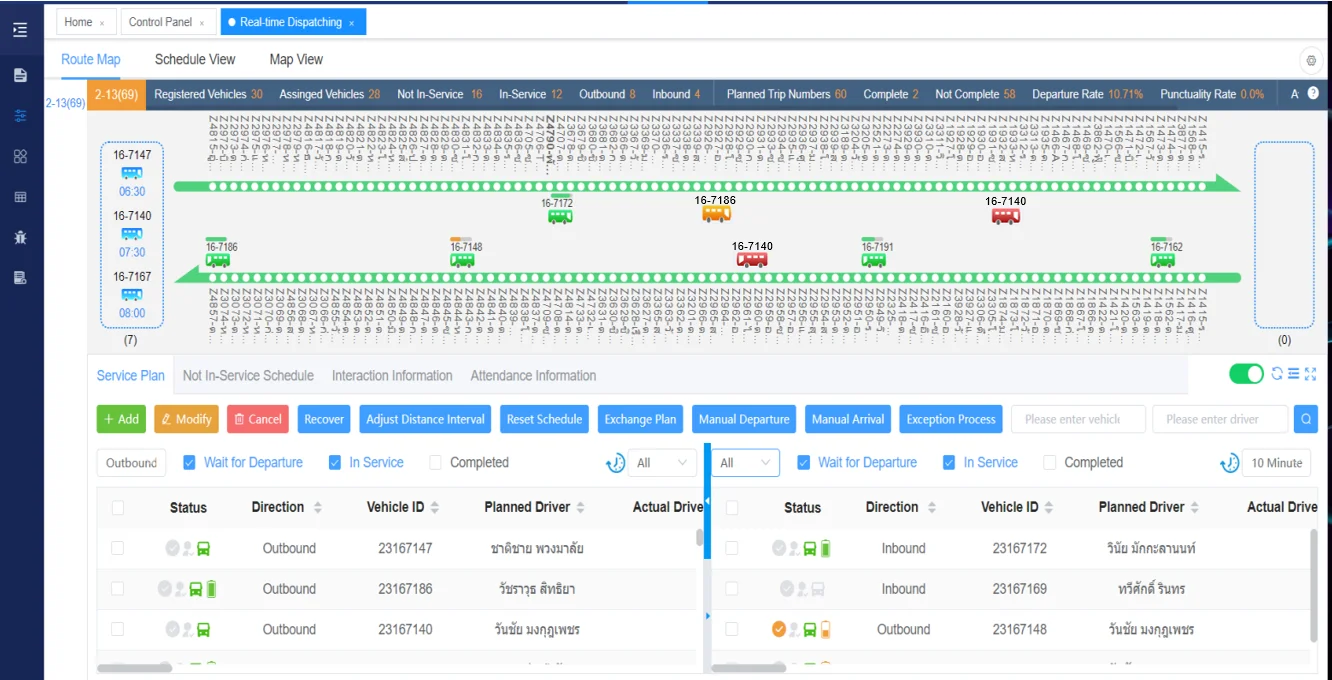Click the blue search magnifier button
Image resolution: width=1332 pixels, height=680 pixels.
tap(1305, 419)
